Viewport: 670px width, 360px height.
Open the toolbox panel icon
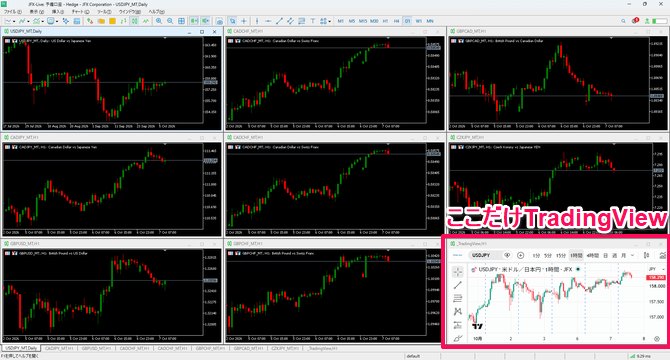point(77,21)
